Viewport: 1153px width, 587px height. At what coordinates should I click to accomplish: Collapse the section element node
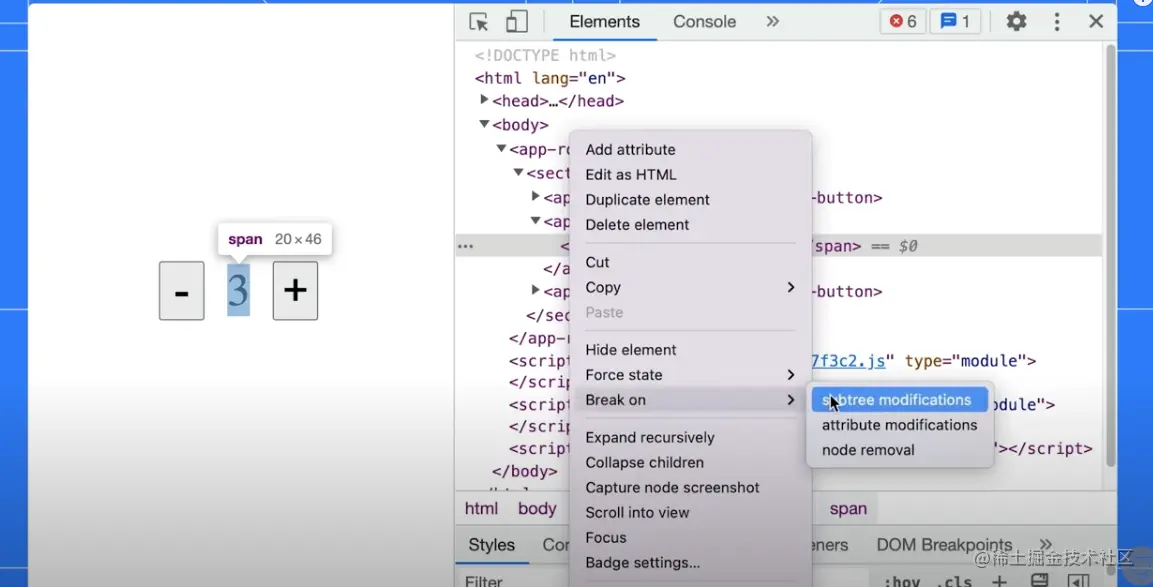[x=518, y=172]
